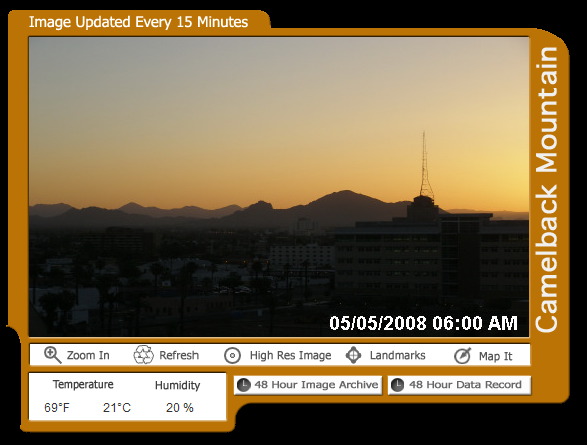Viewport: 587px width, 445px height.
Task: Choose the Refresh text link
Action: (x=179, y=355)
